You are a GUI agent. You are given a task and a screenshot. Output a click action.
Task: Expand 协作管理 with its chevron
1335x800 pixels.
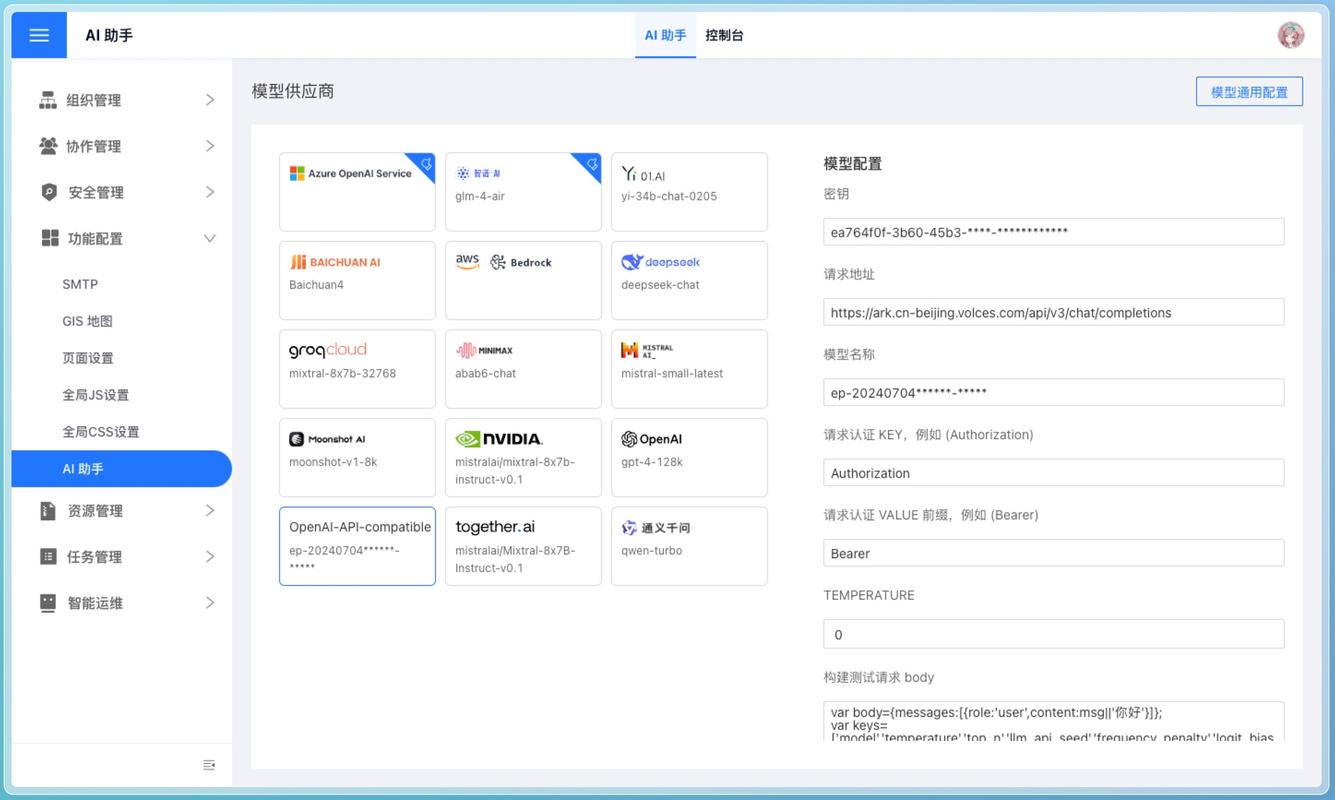coord(210,146)
